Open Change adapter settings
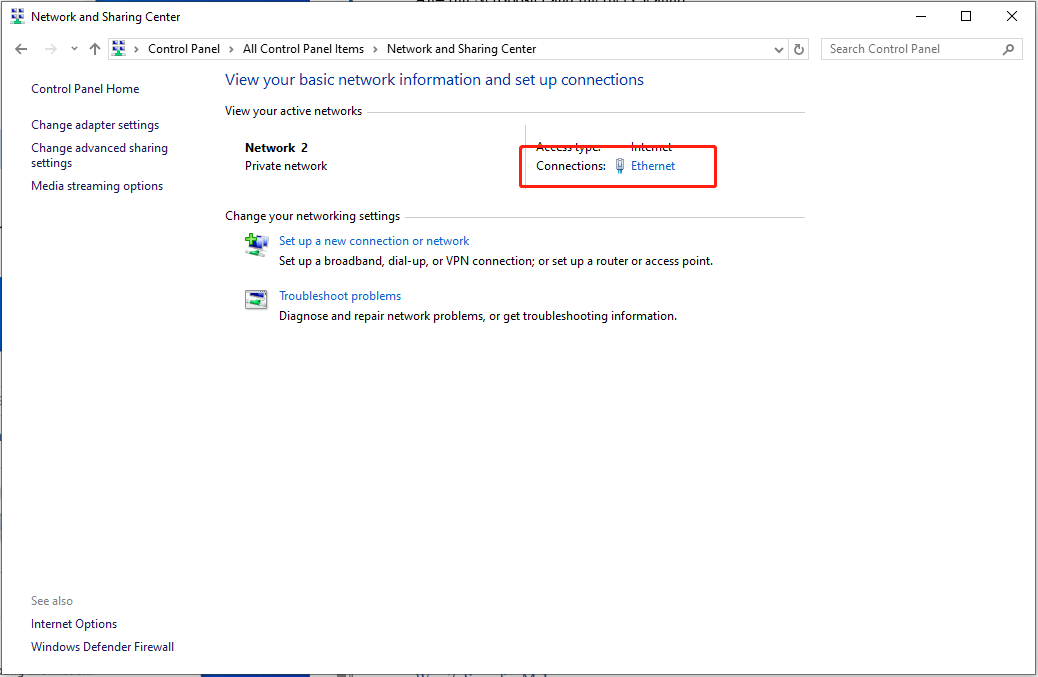1038x677 pixels. [x=95, y=125]
